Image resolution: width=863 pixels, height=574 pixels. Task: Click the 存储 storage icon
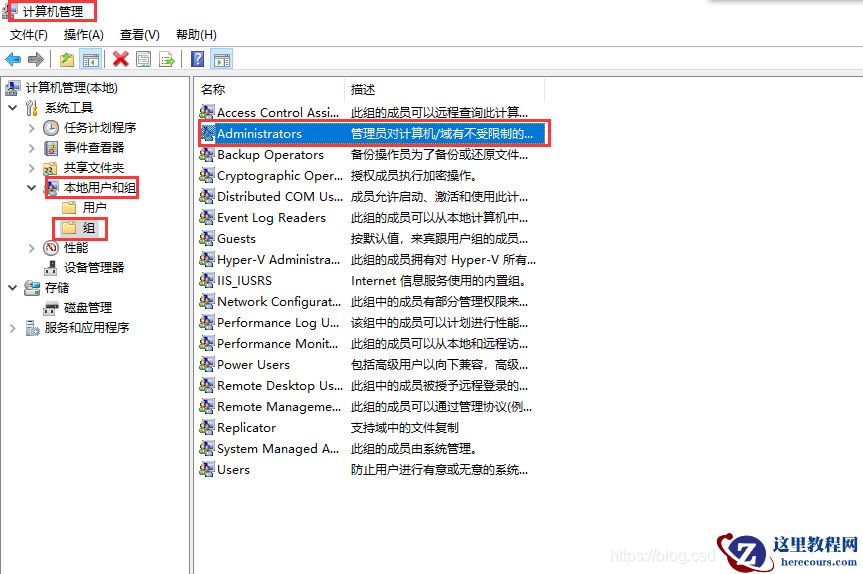[32, 288]
